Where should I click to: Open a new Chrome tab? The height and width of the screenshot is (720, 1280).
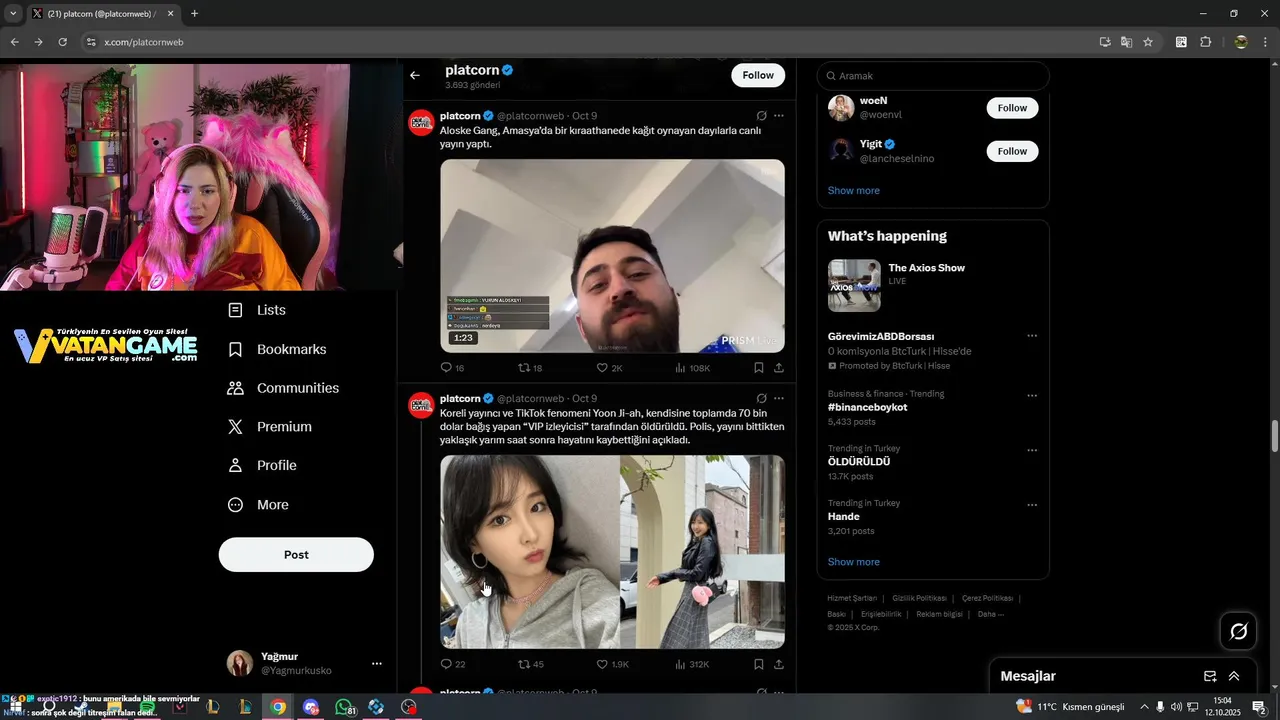(x=194, y=14)
